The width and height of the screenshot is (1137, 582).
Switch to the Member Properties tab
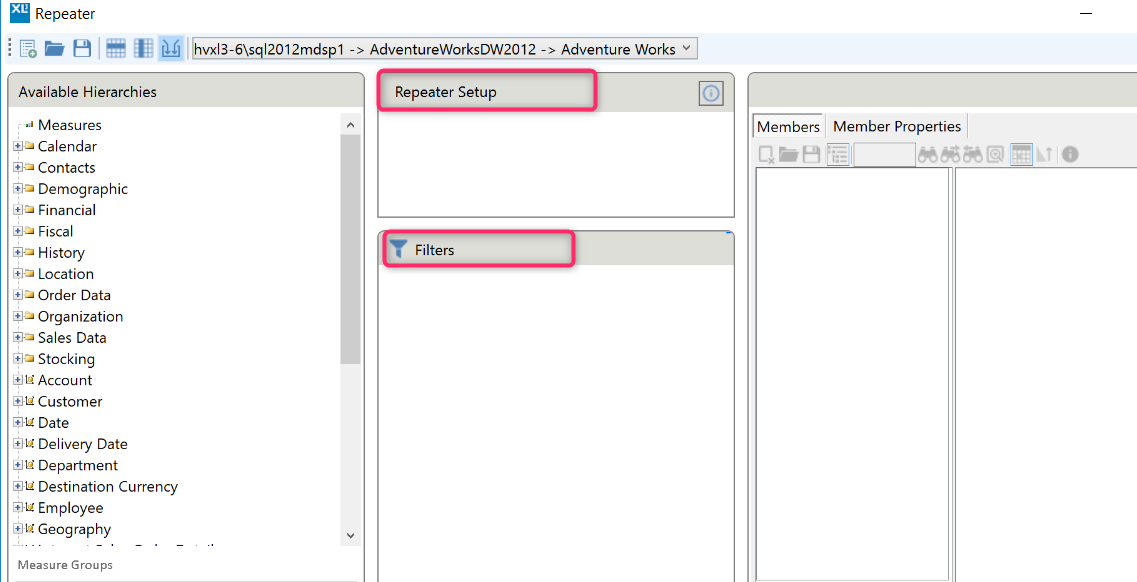click(896, 126)
